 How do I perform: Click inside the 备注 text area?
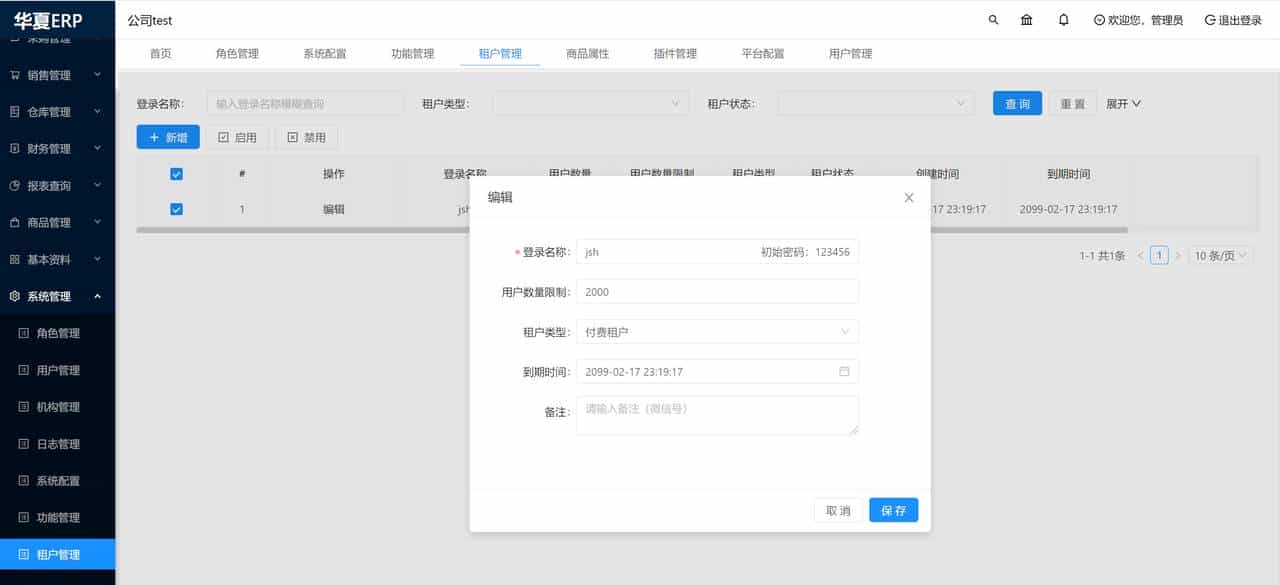717,415
